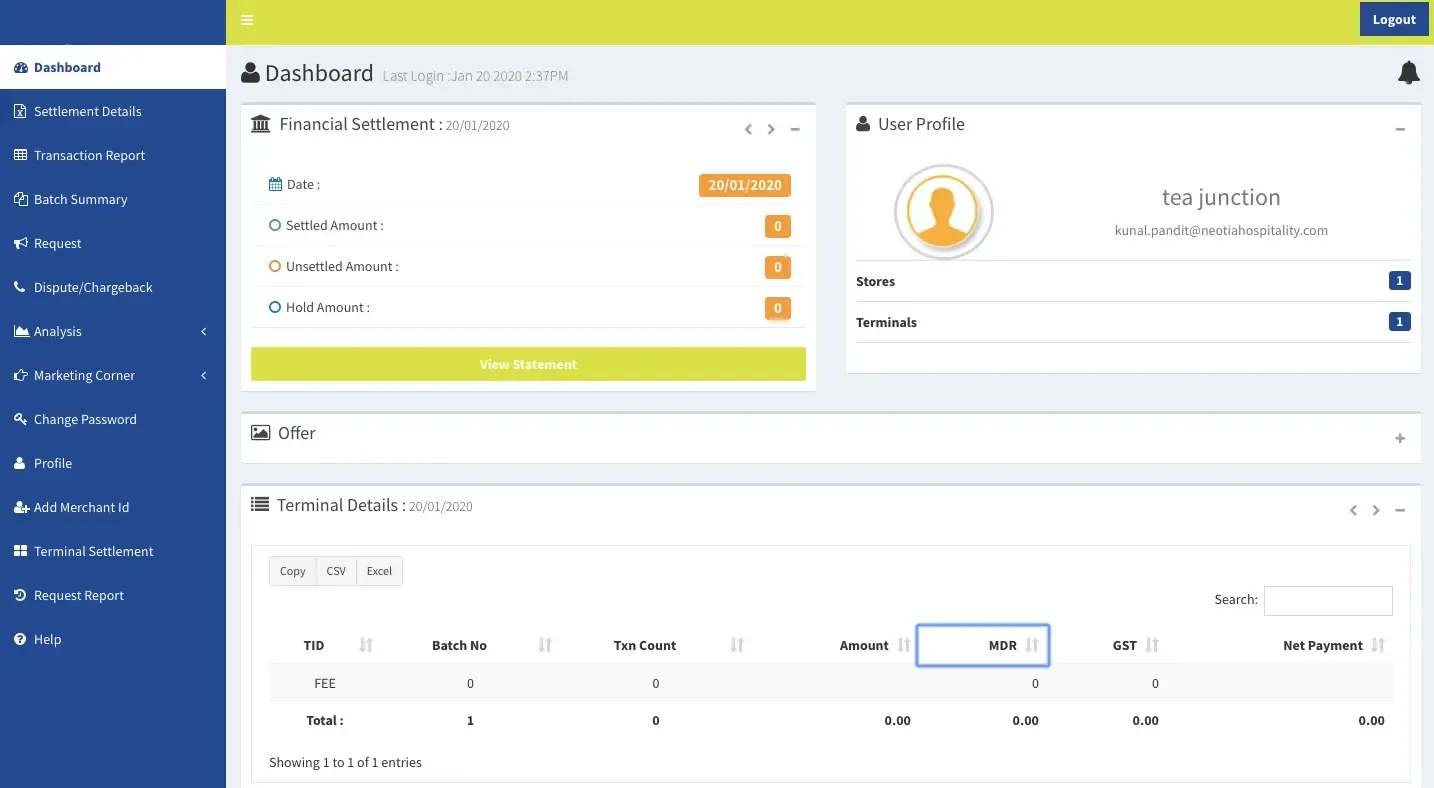Sort by Net Payment column icon
Viewport: 1434px width, 788px height.
[1379, 646]
